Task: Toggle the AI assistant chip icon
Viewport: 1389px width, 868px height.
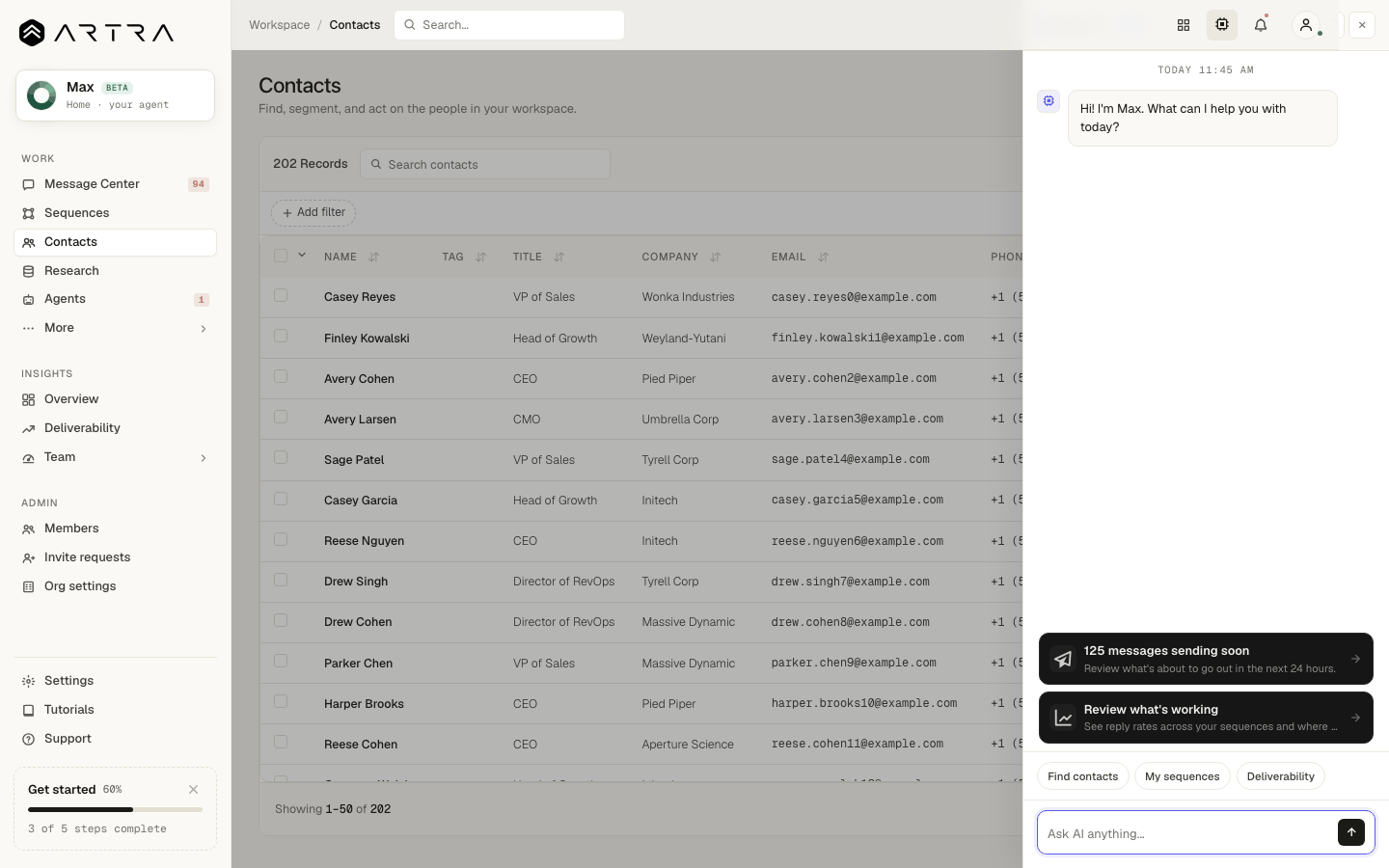Action: coord(1222,25)
